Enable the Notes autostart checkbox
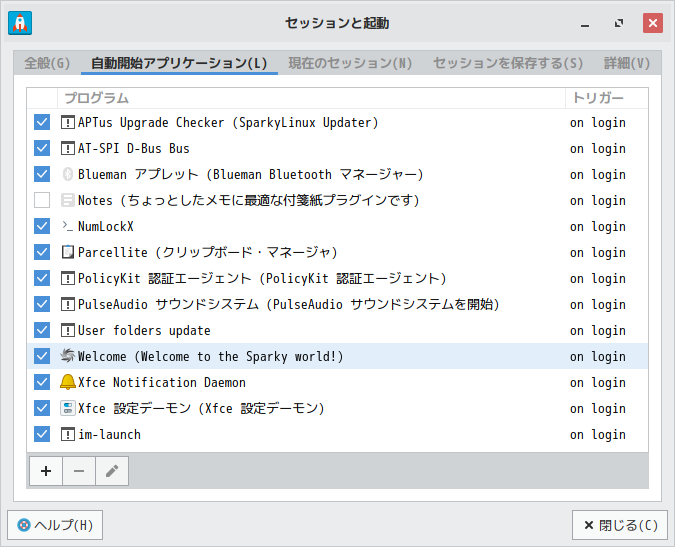 coord(42,200)
